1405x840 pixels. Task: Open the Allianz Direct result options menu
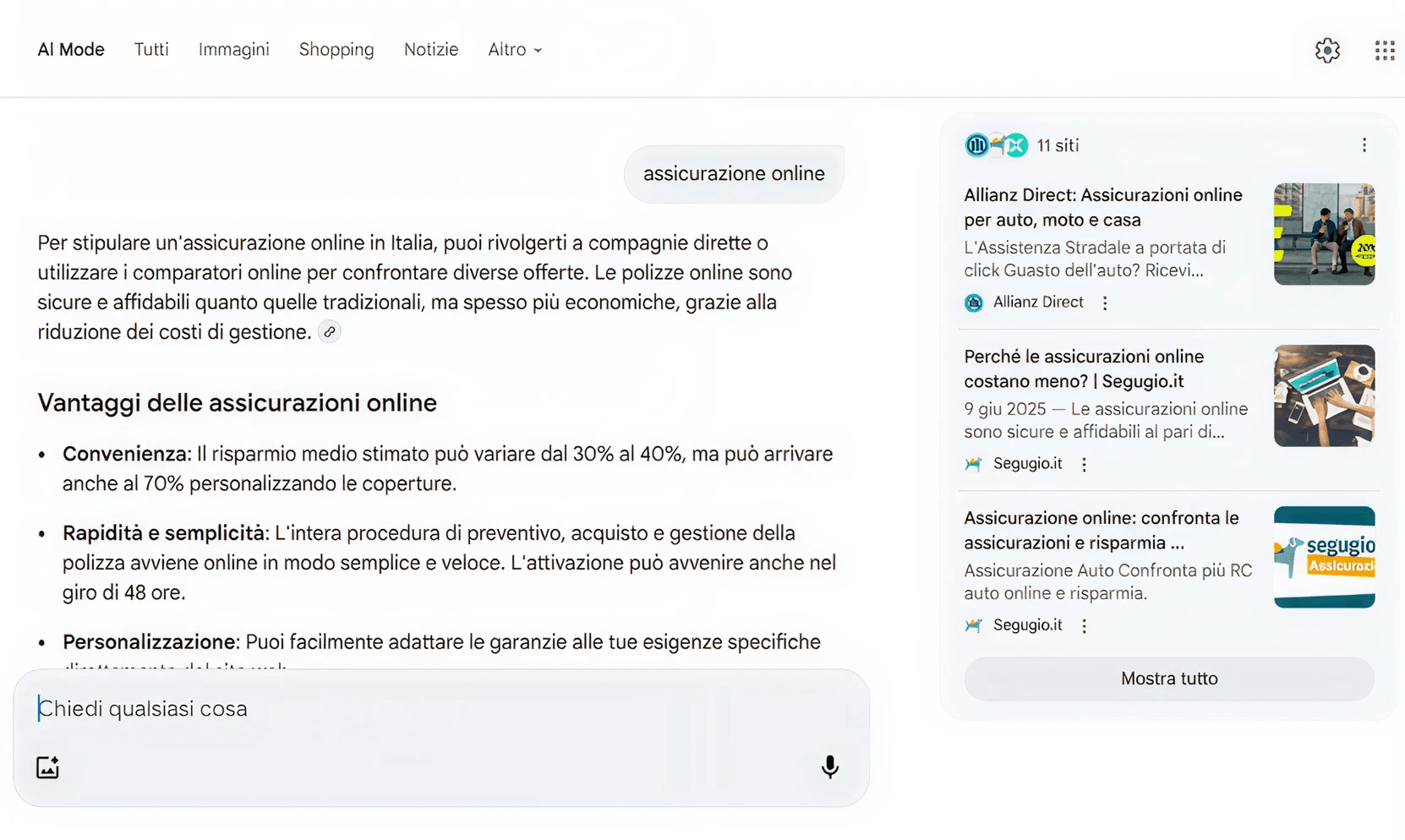pyautogui.click(x=1105, y=303)
